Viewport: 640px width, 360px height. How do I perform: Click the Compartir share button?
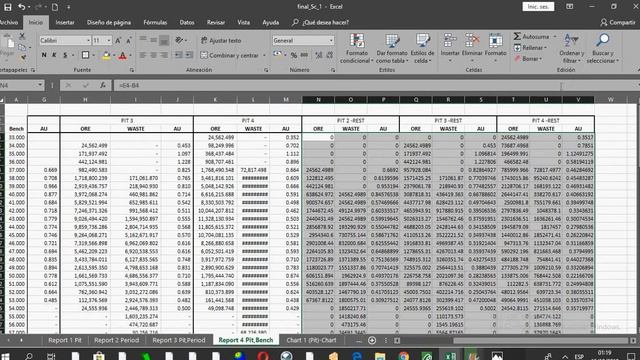tap(617, 22)
